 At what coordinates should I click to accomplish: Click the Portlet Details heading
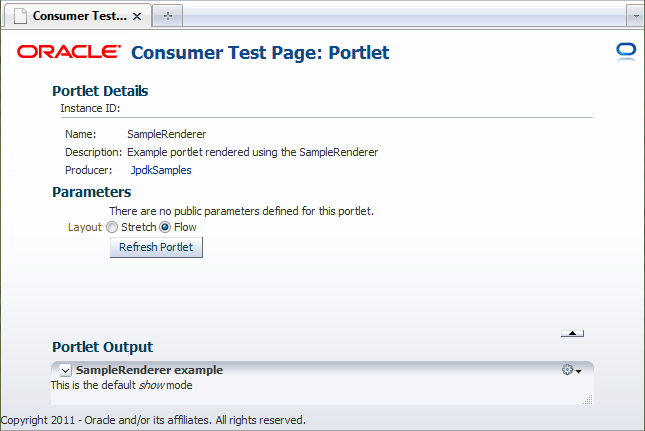100,91
